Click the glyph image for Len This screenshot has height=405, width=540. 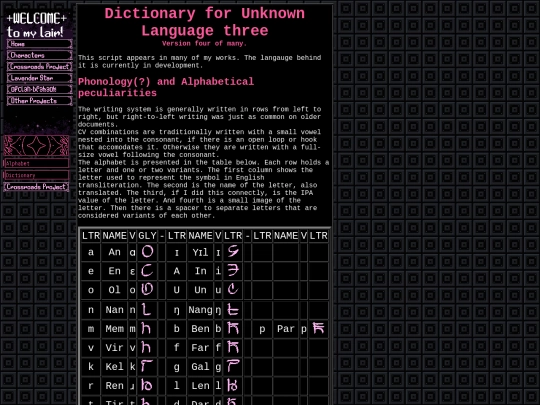click(x=233, y=385)
